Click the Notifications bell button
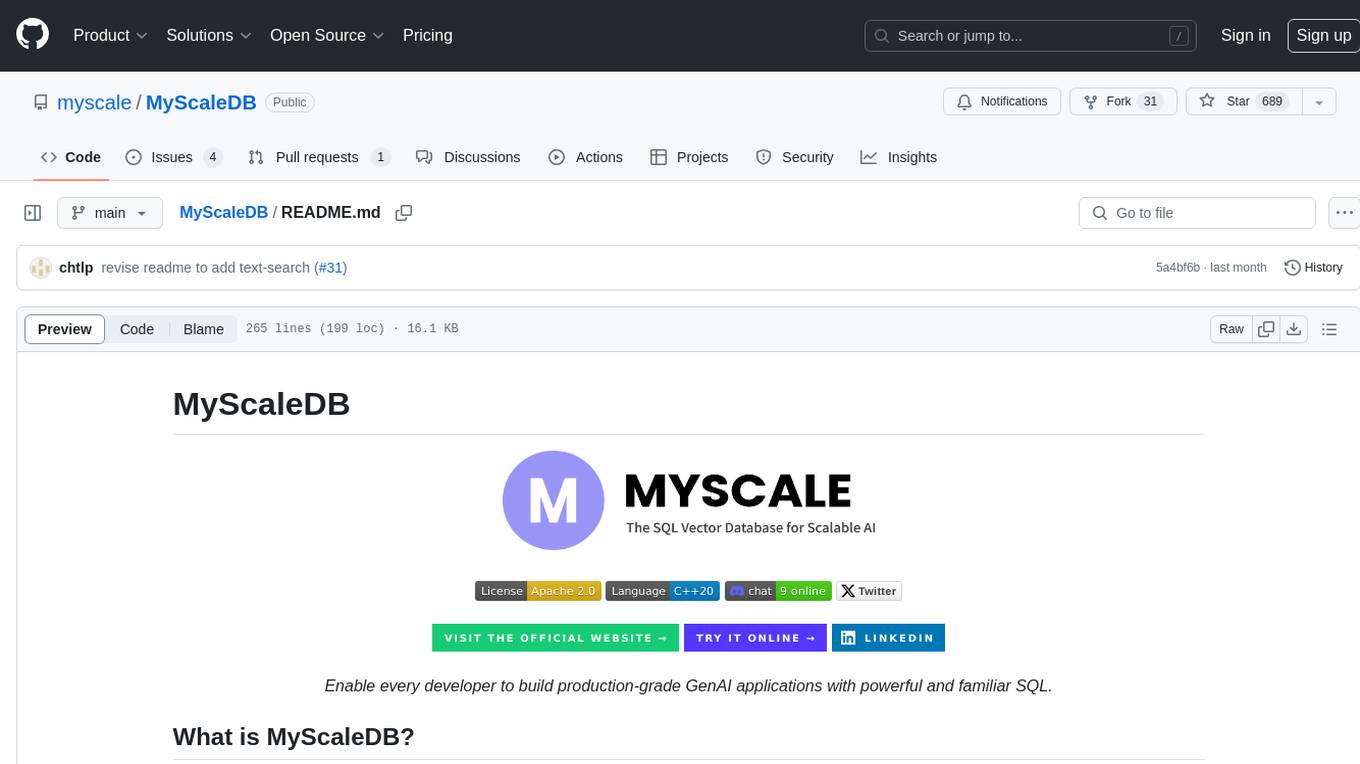The height and width of the screenshot is (764, 1360). click(1002, 101)
